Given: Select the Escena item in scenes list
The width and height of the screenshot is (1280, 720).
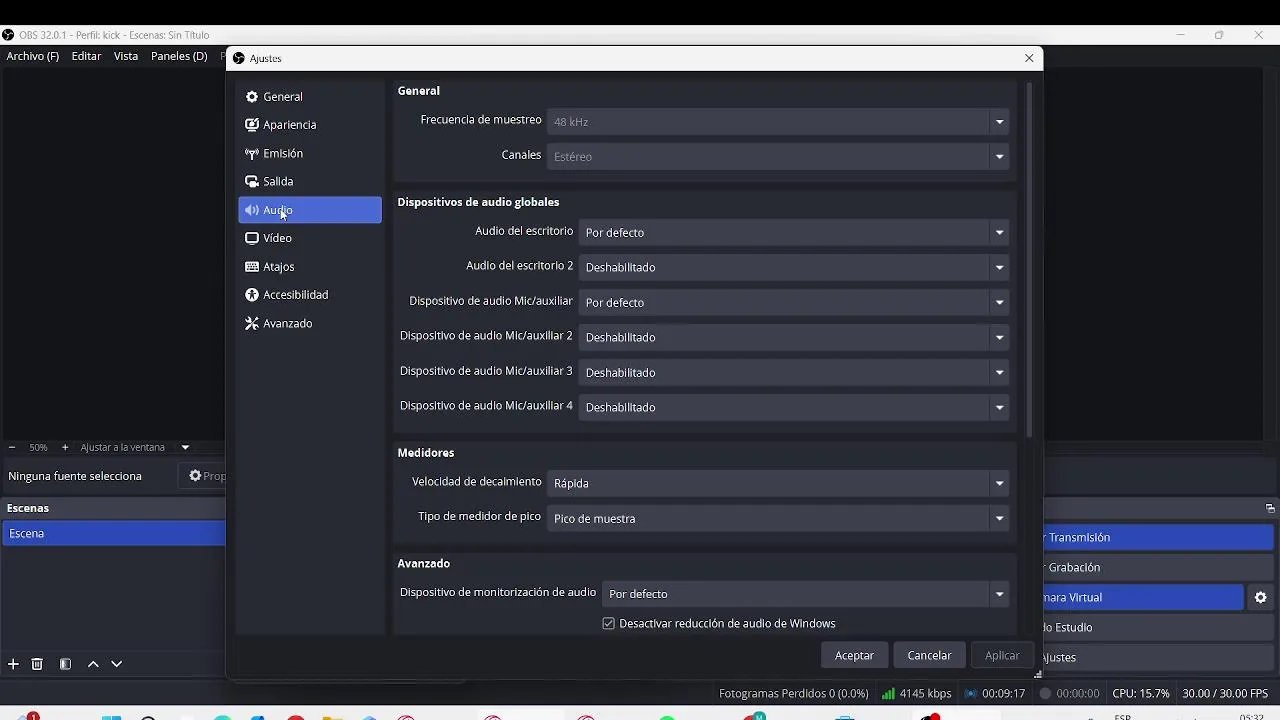Looking at the screenshot, I should [x=114, y=534].
